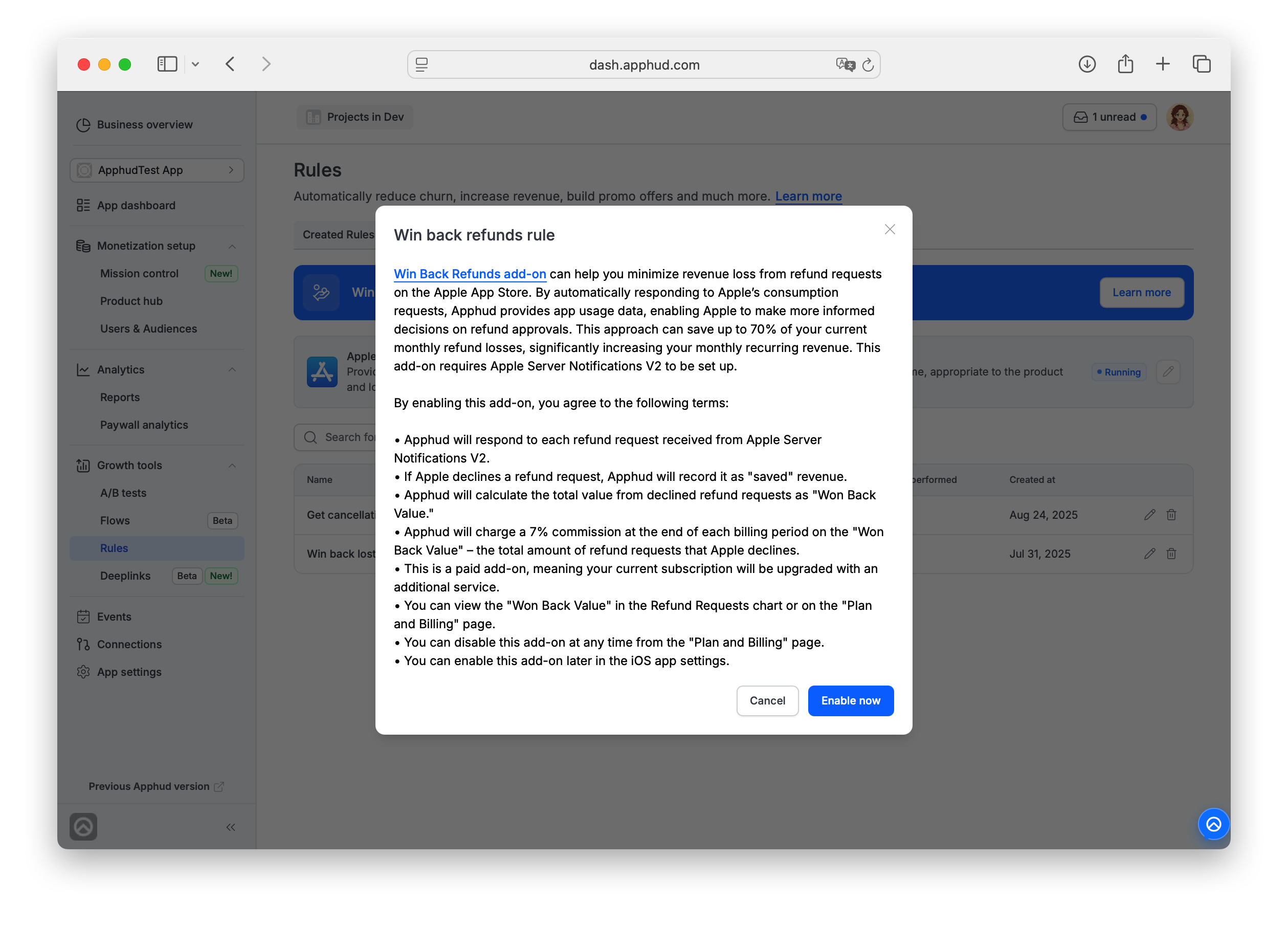Click the Get cancellation rule name

[x=341, y=515]
